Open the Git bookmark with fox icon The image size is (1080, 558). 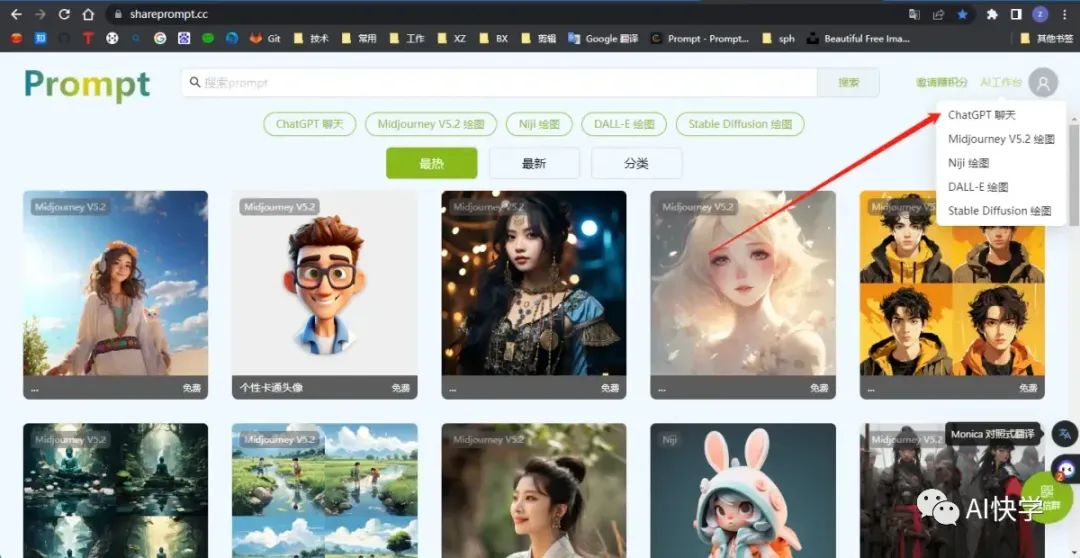pos(265,39)
